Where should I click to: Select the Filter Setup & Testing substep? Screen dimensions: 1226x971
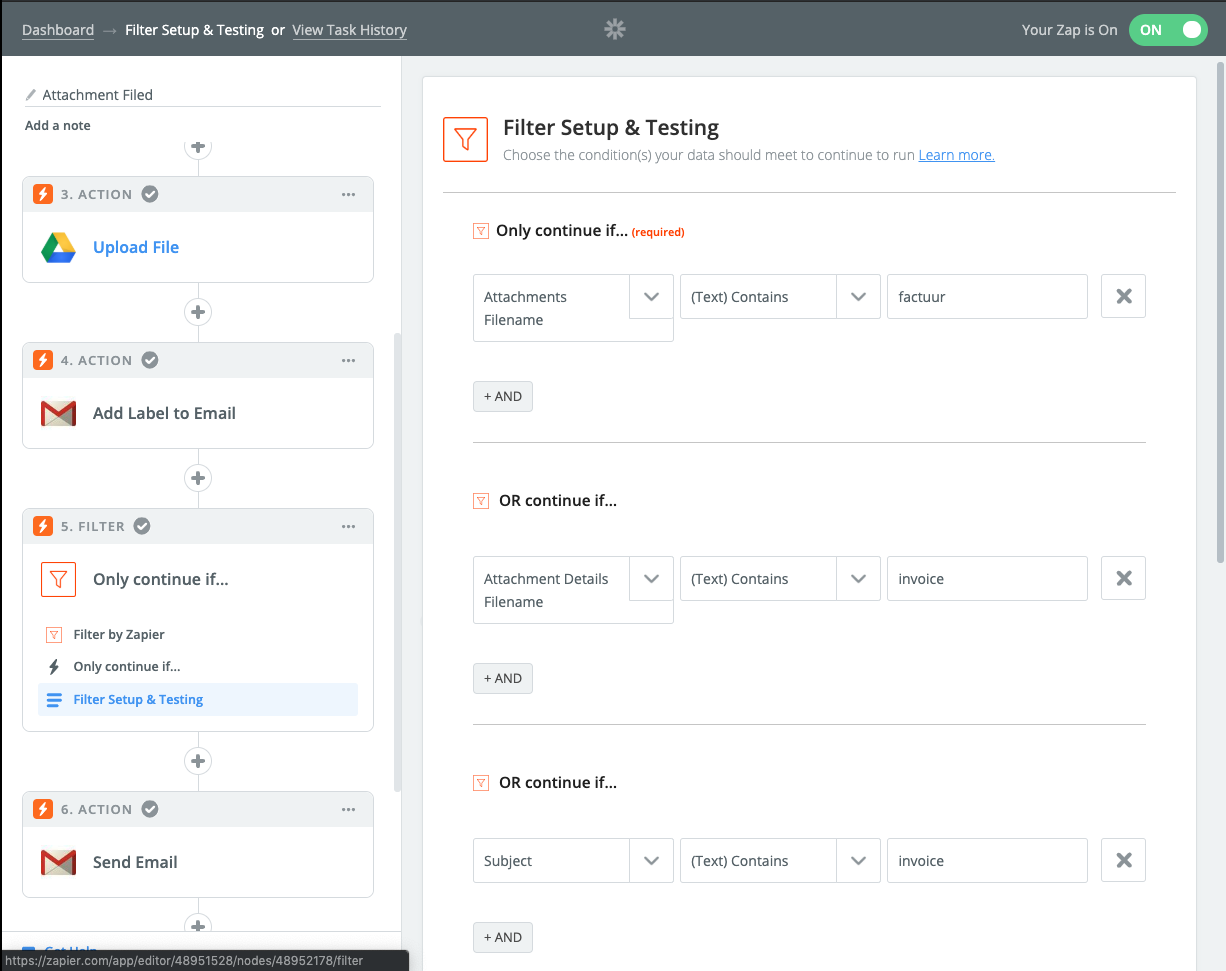[x=198, y=699]
